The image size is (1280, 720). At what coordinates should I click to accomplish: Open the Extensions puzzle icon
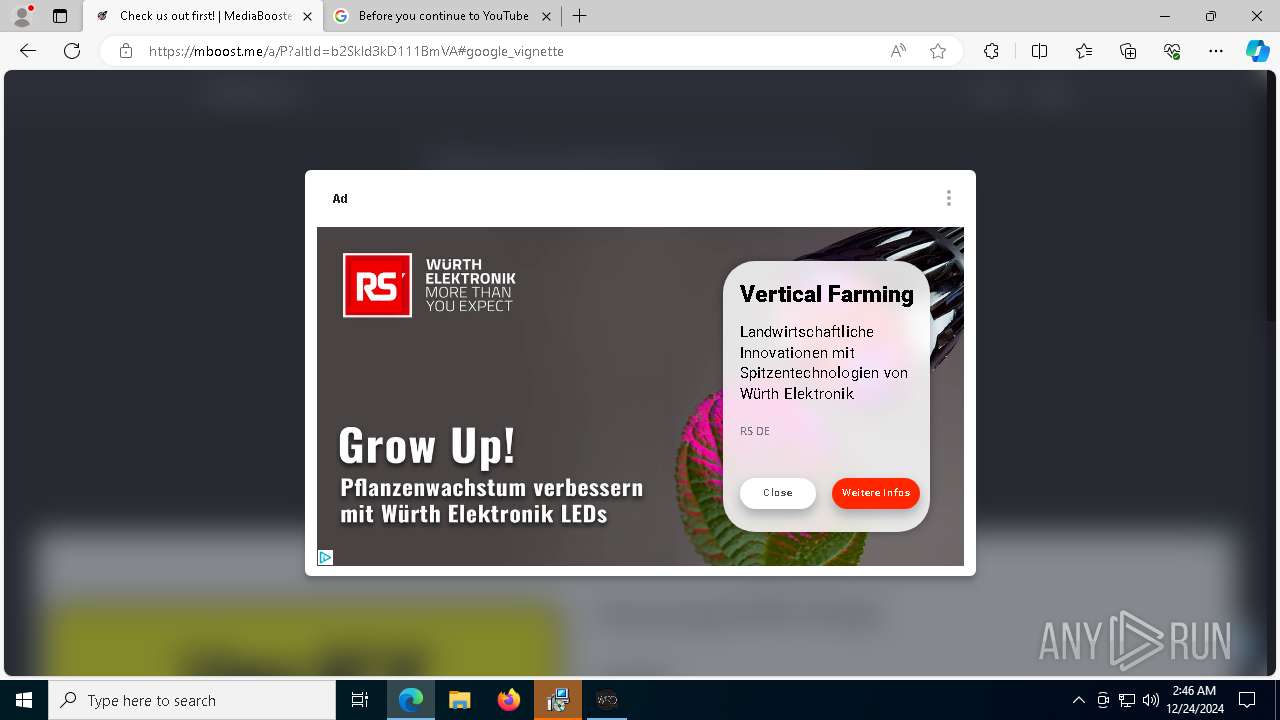tap(991, 51)
